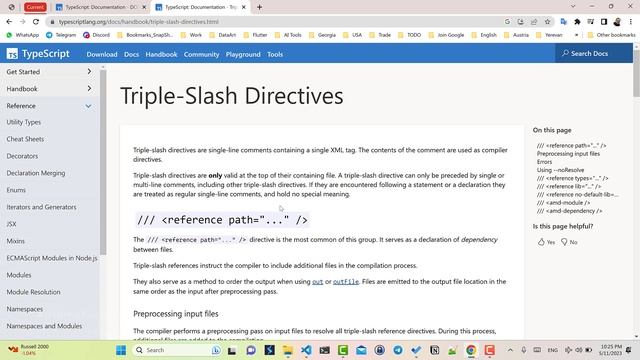Click the 'outFile' compiler option link
Image resolution: width=640 pixels, height=360 pixels.
tap(346, 282)
